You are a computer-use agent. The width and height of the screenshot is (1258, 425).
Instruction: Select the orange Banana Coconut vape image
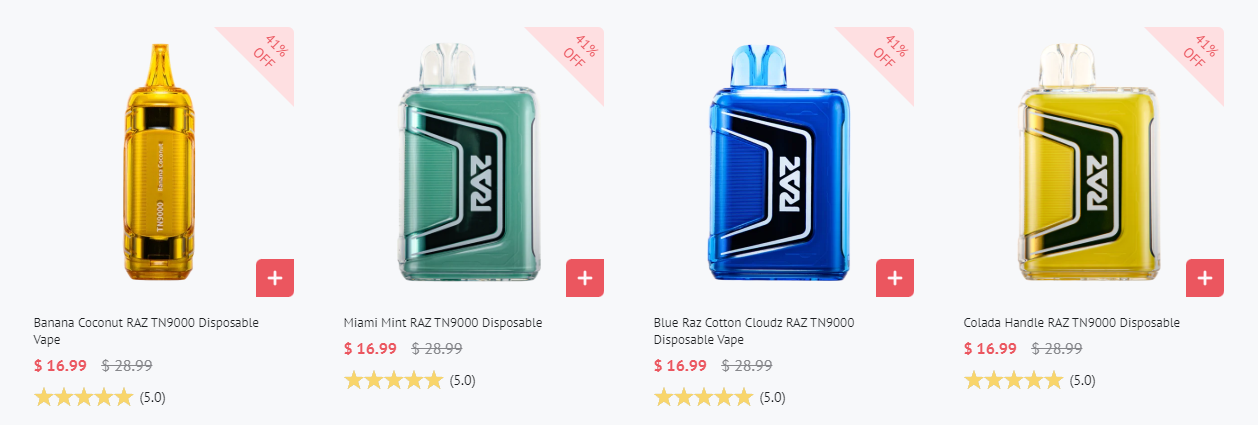[163, 162]
